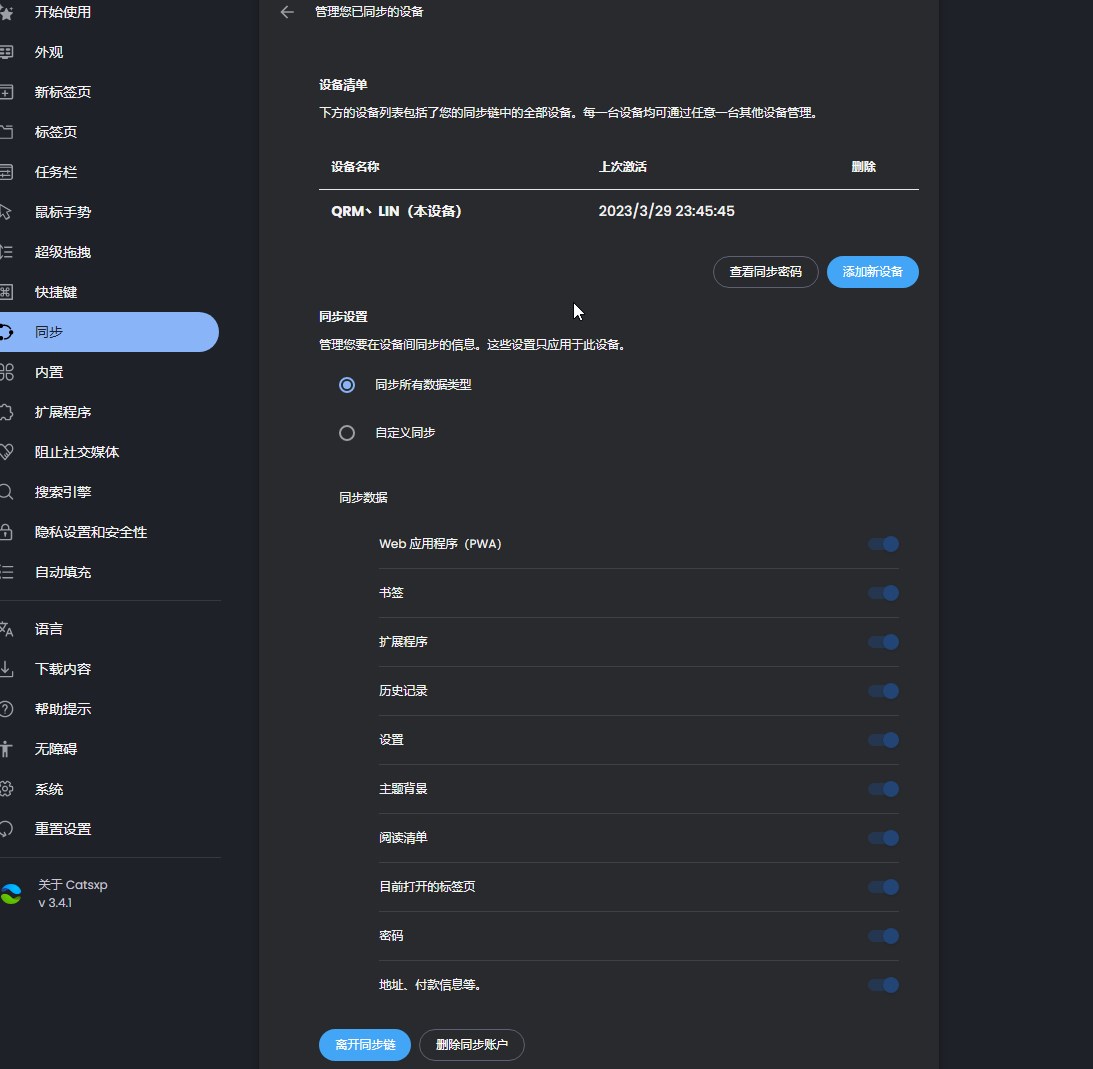Select the 自定义同步 radio option
The width and height of the screenshot is (1093, 1069).
[x=347, y=433]
